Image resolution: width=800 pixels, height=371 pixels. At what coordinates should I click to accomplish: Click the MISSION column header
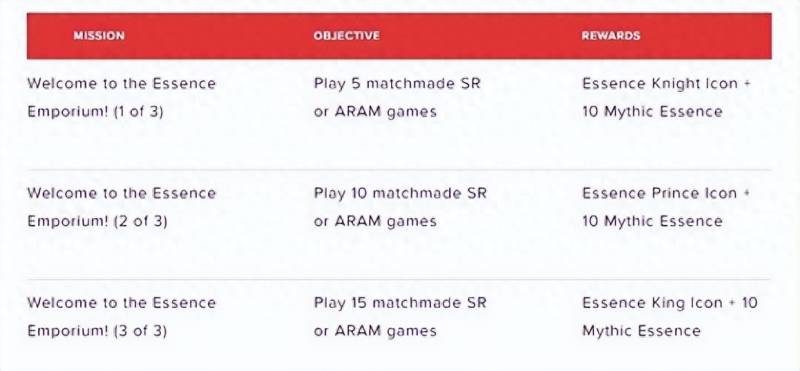(x=99, y=36)
